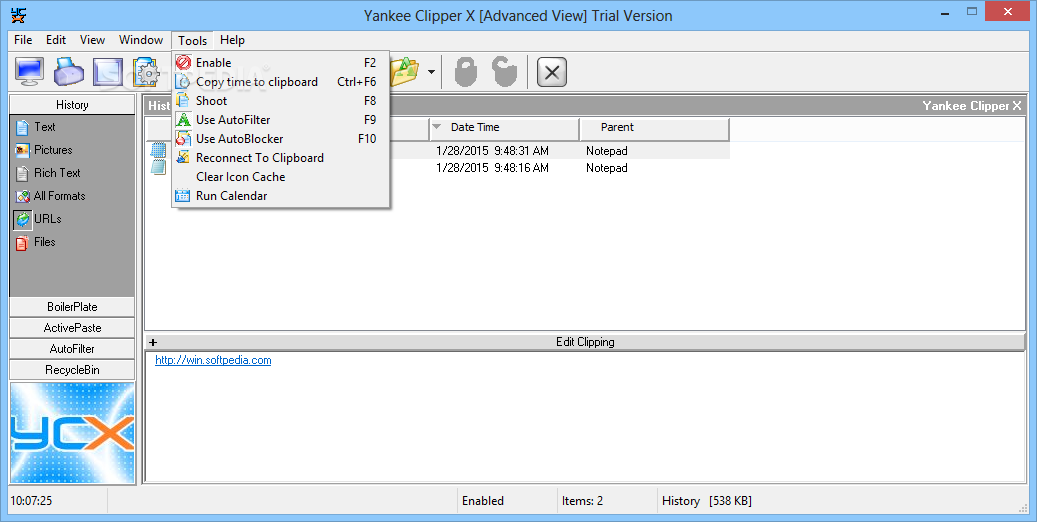This screenshot has height=522, width=1037.
Task: Click the Date Time column header
Action: (505, 128)
